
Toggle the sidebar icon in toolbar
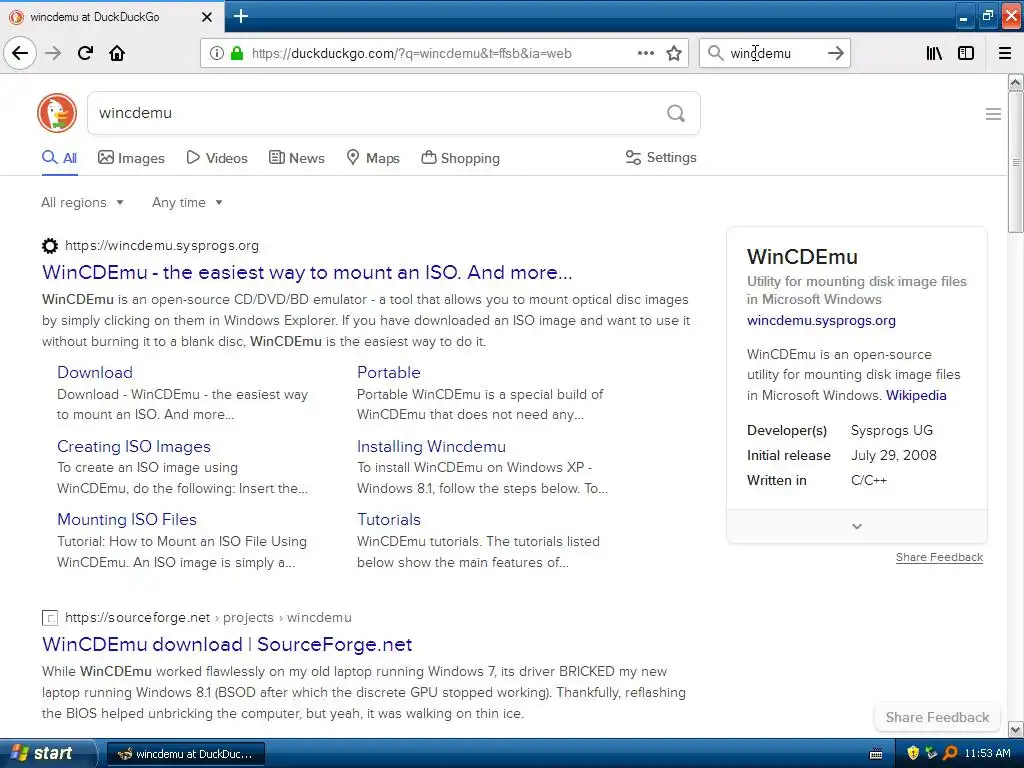point(966,53)
